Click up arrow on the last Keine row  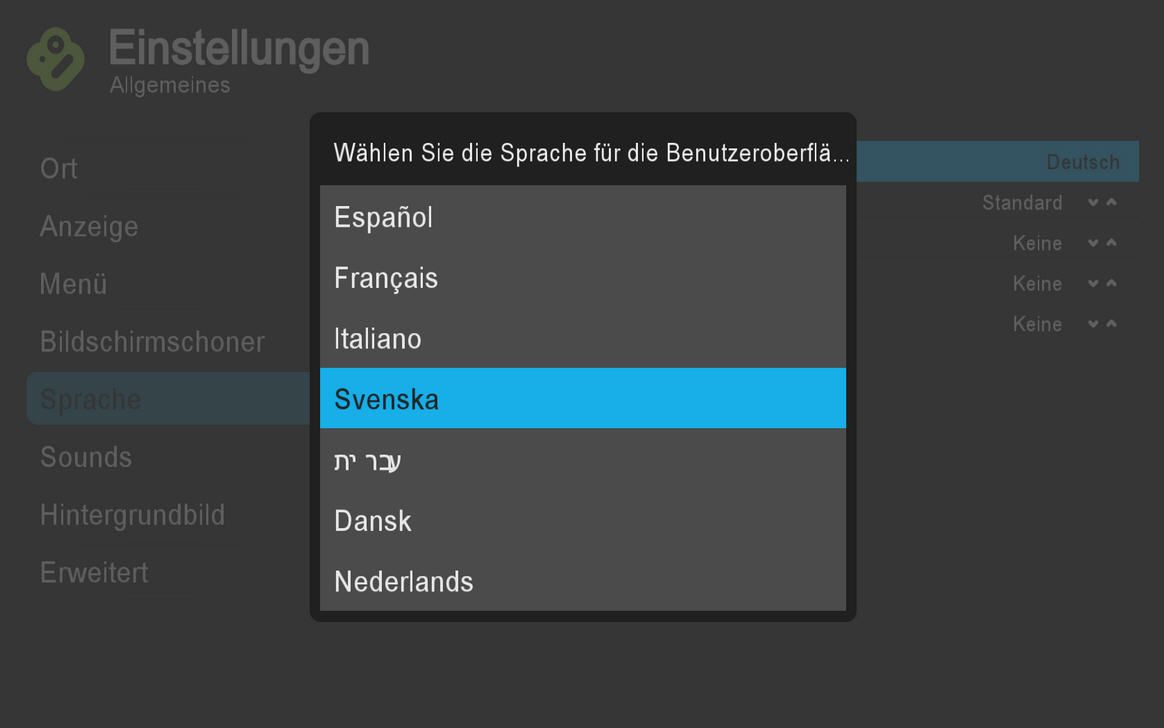pyautogui.click(x=1111, y=324)
